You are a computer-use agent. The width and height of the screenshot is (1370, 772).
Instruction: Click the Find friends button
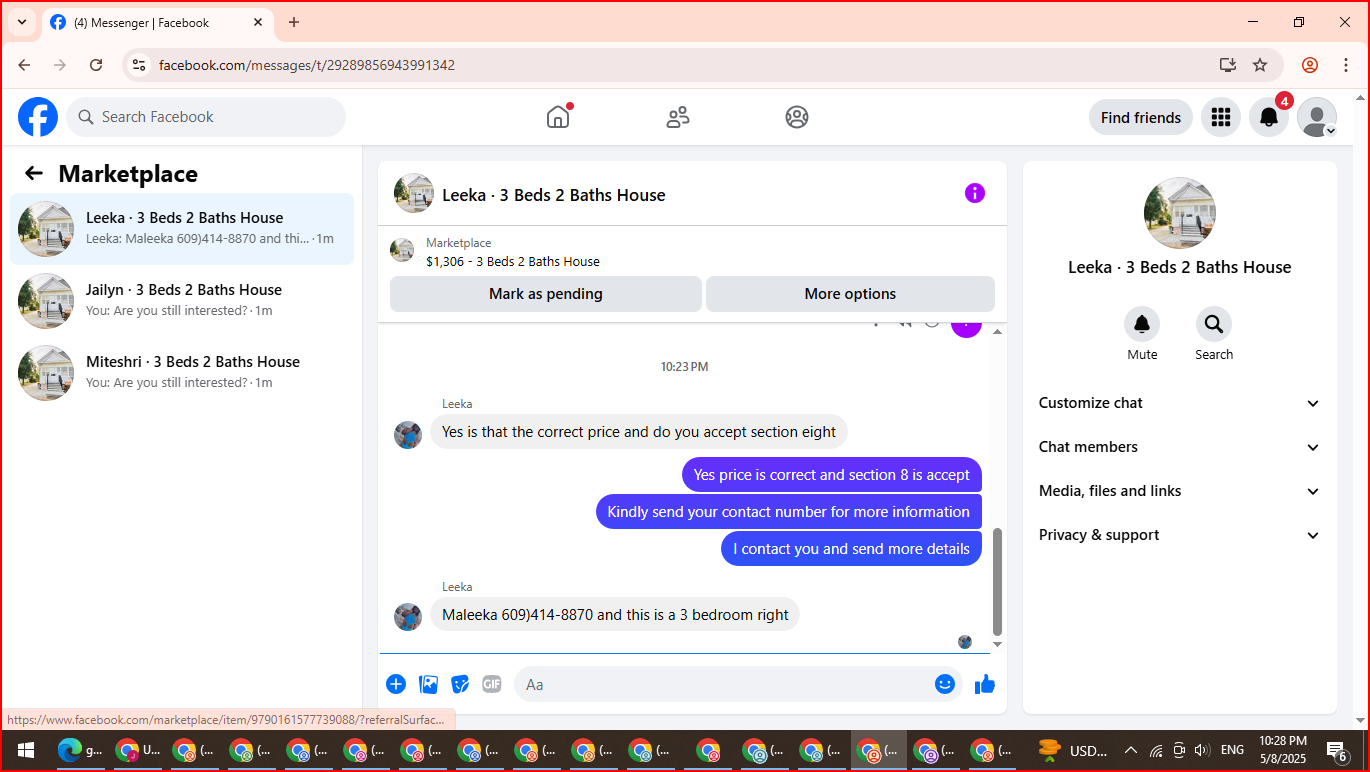[1141, 117]
